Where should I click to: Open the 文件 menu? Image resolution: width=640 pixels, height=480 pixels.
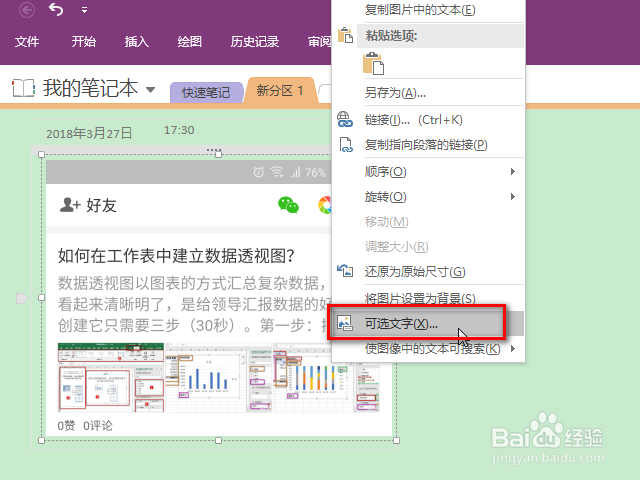27,41
